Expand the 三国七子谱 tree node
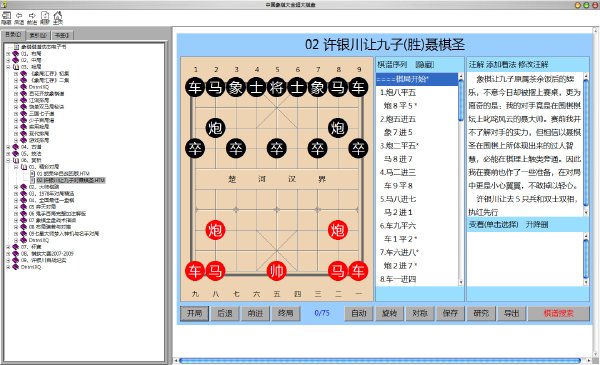 pyautogui.click(x=16, y=114)
